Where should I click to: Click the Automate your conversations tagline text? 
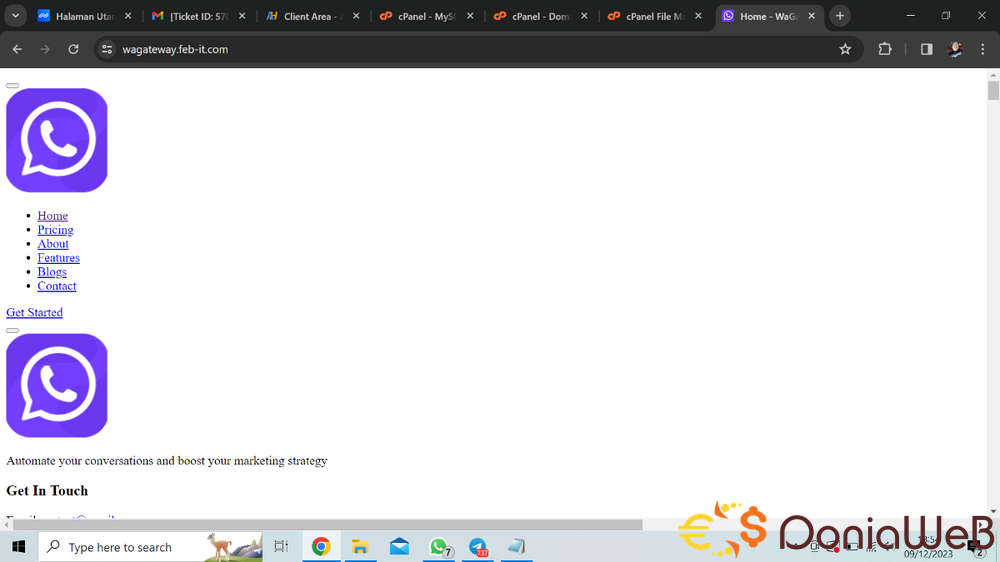coord(166,461)
